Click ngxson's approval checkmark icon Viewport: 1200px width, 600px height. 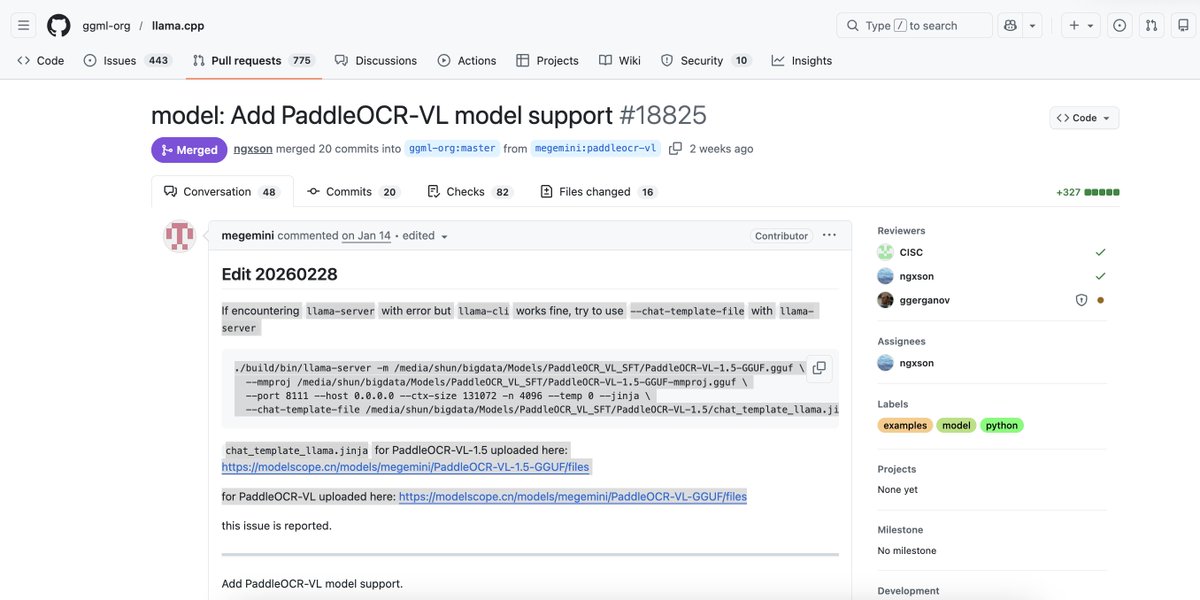1101,276
